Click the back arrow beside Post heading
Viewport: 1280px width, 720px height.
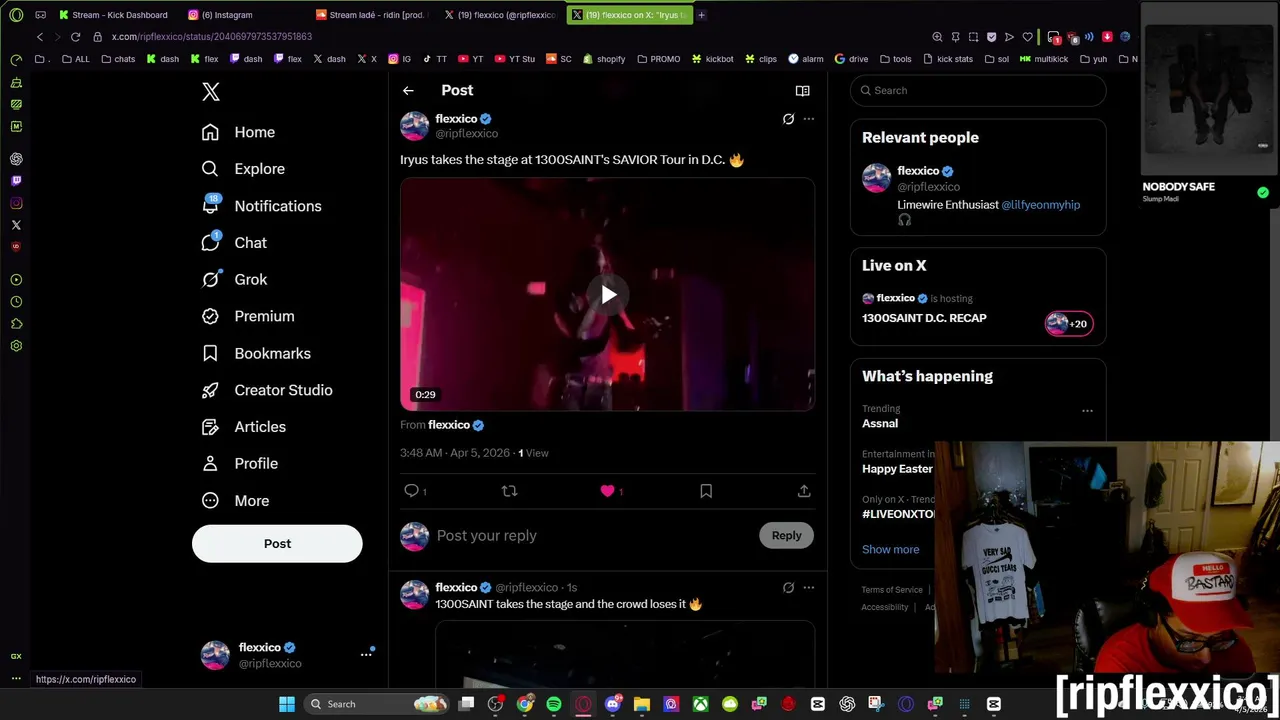(x=408, y=91)
